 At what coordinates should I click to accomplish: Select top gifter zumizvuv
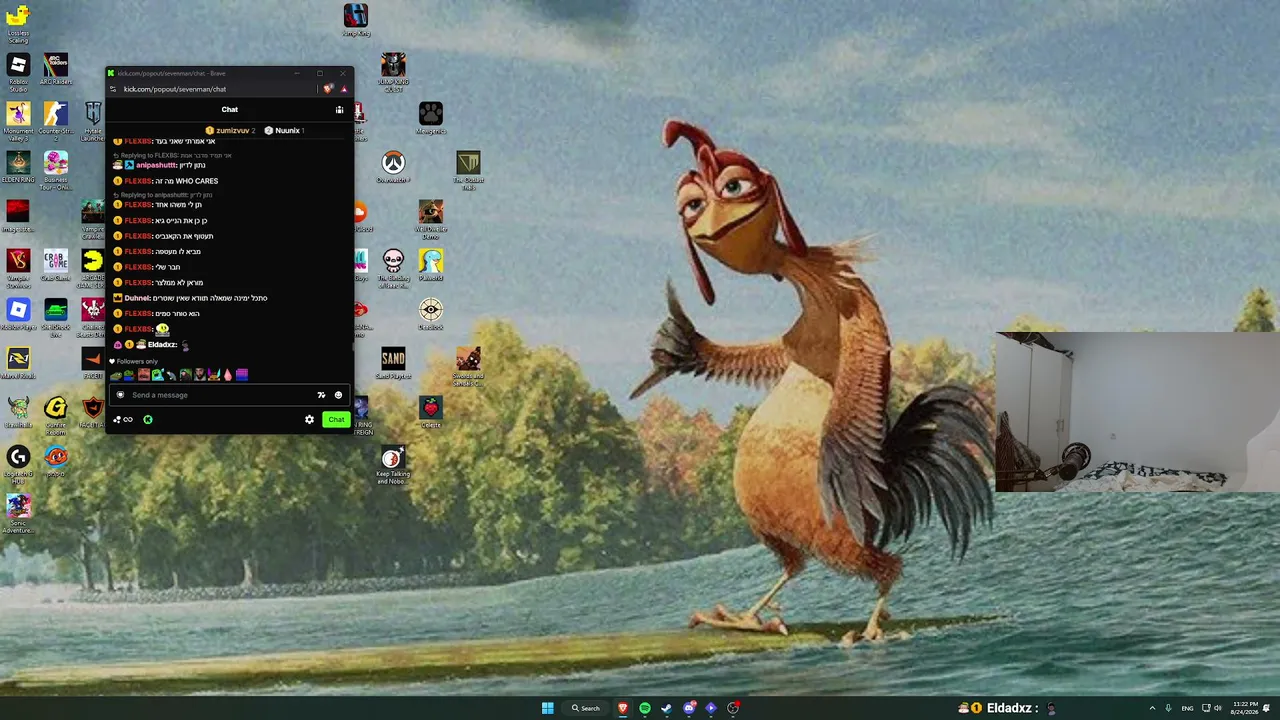tap(230, 130)
